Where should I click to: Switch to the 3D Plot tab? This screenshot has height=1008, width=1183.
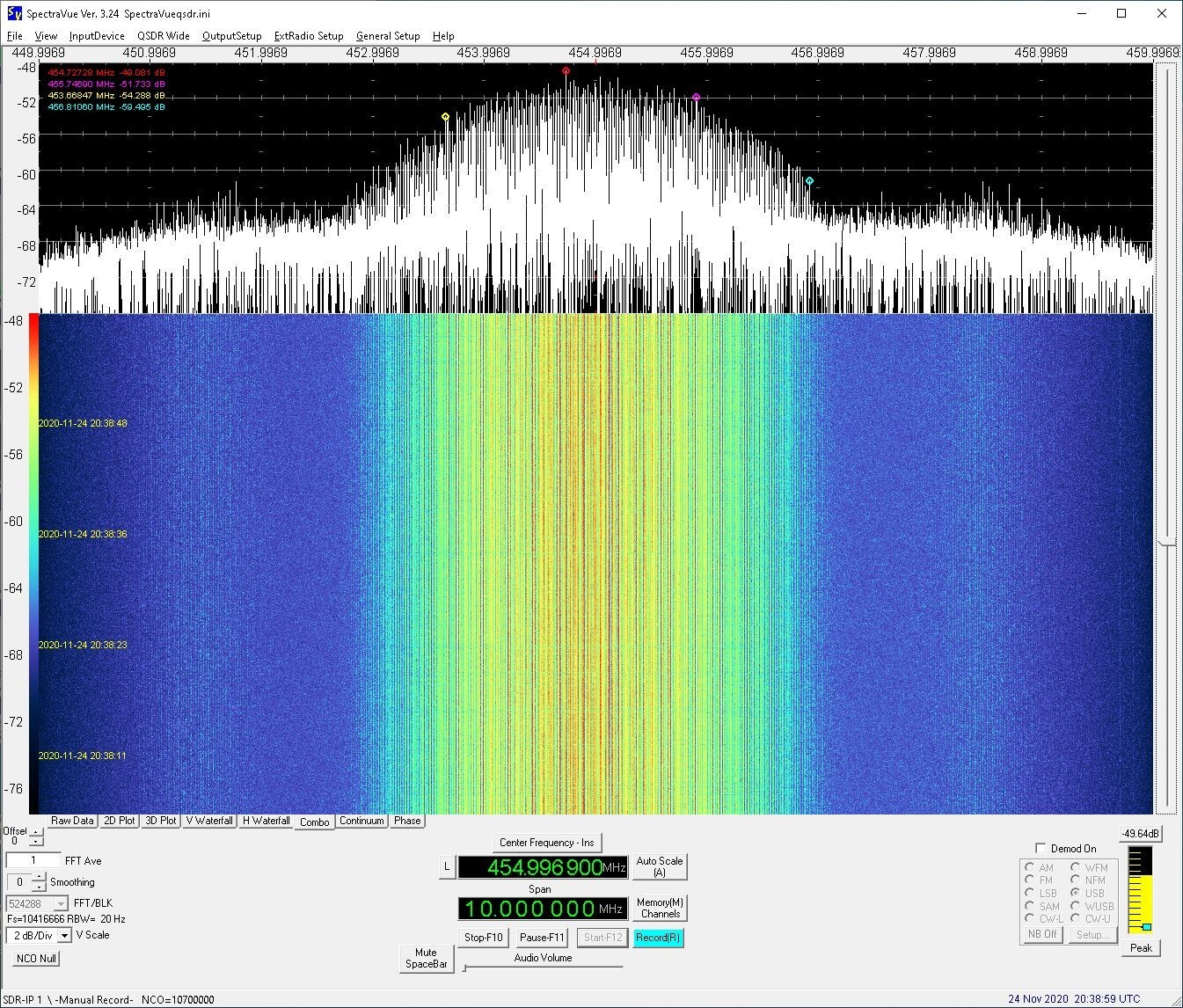click(161, 821)
